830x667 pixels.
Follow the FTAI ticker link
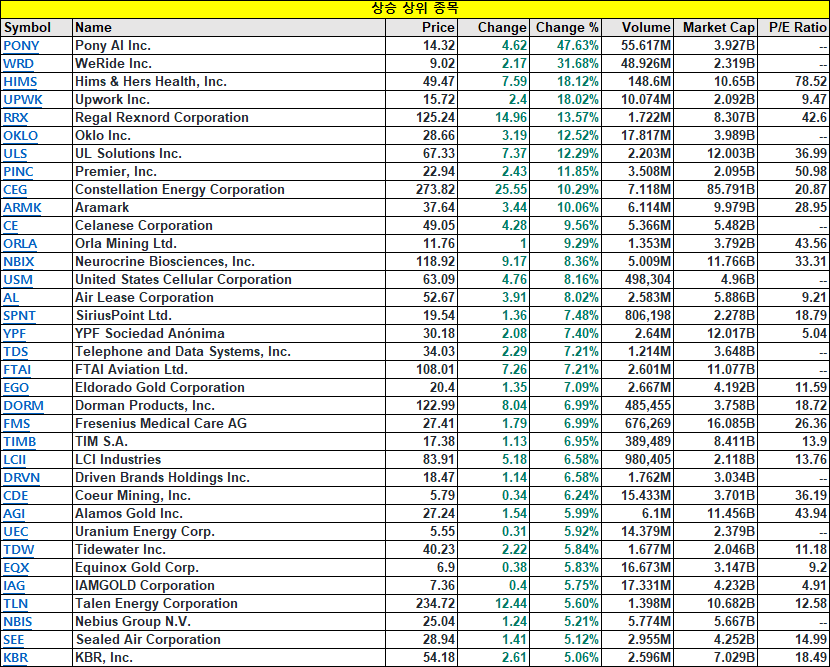17,370
